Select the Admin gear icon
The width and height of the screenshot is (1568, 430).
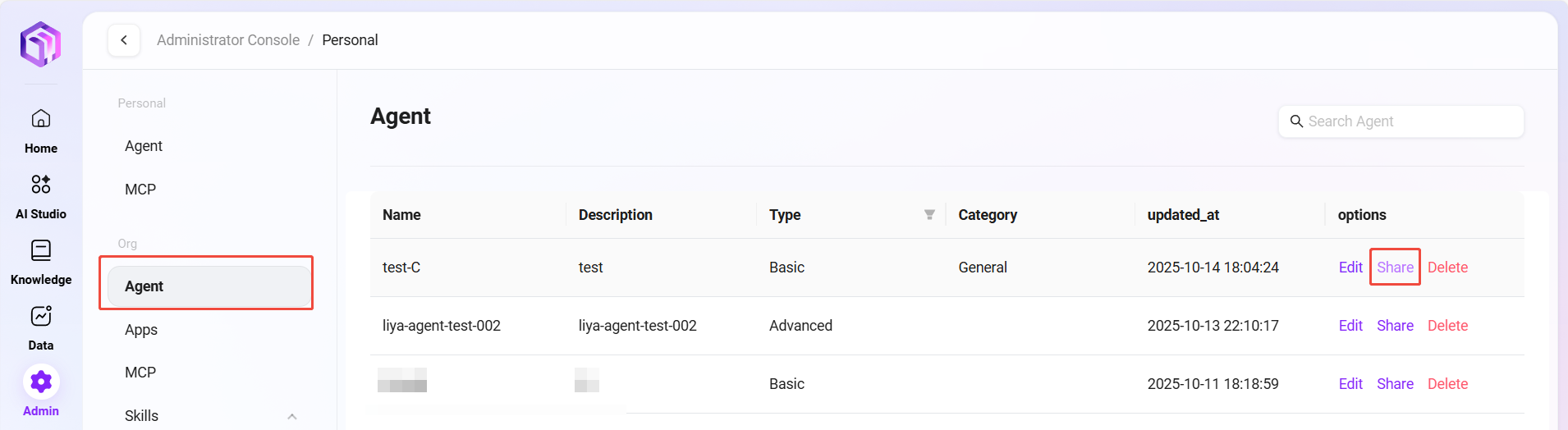pyautogui.click(x=41, y=382)
